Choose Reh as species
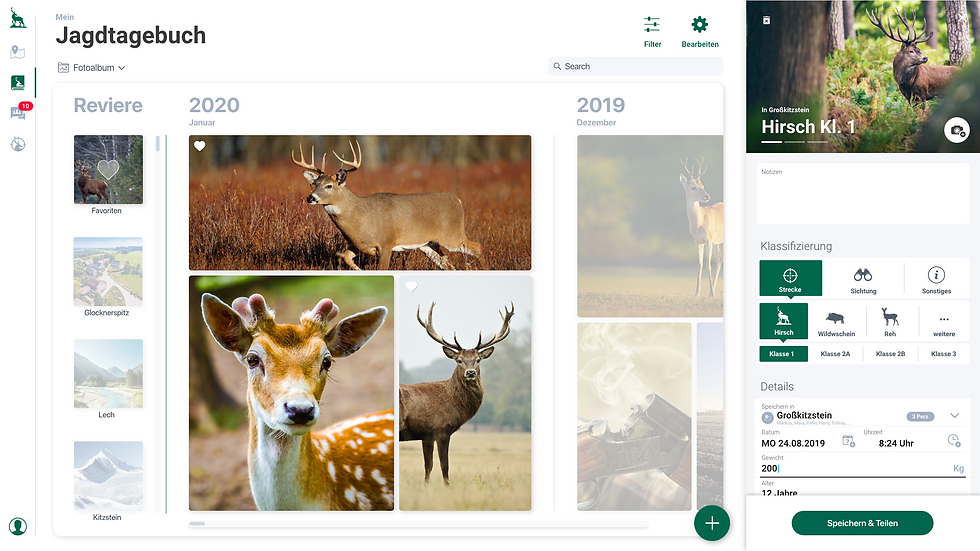This screenshot has height=551, width=980. [890, 322]
